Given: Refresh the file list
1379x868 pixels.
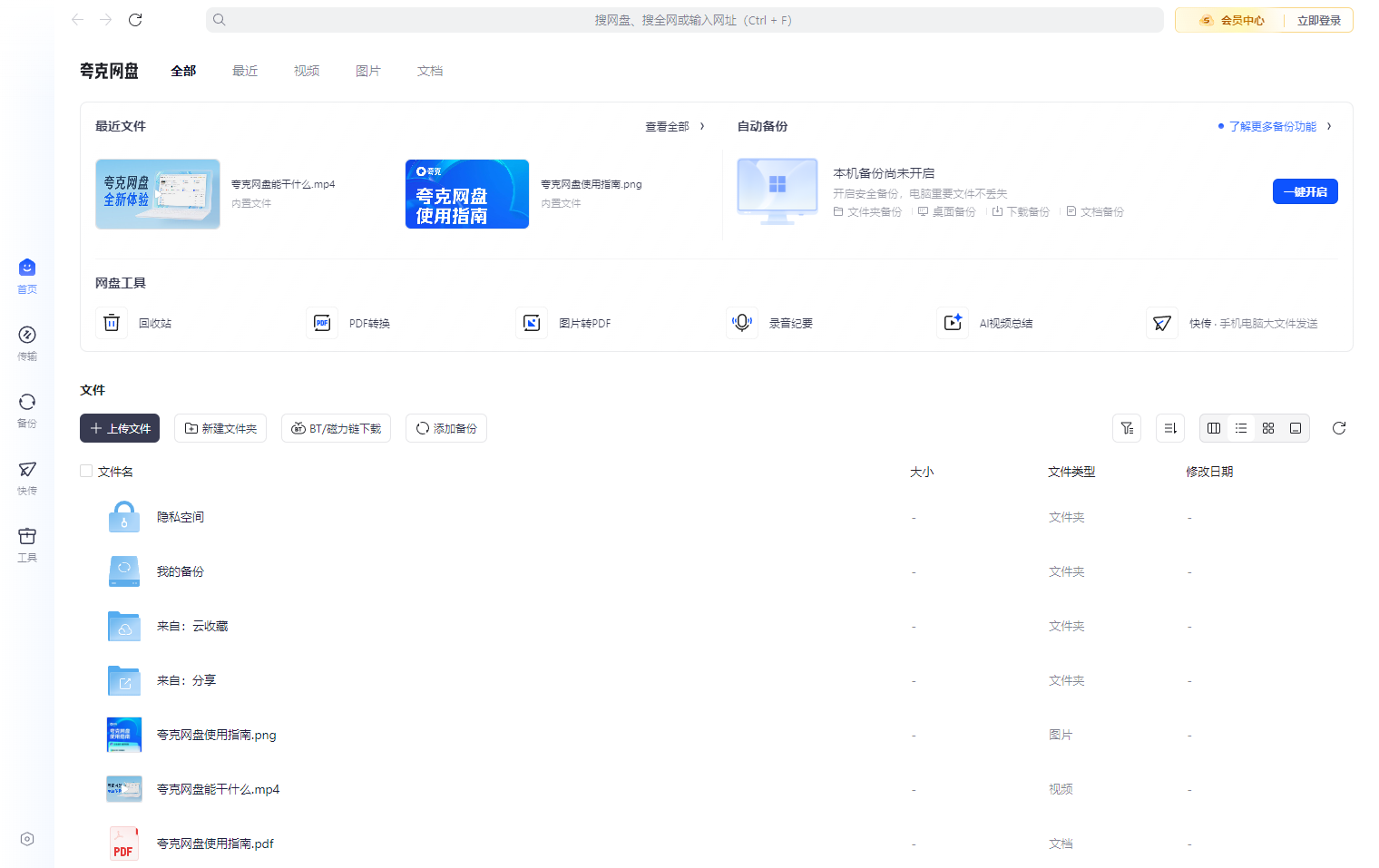Looking at the screenshot, I should pyautogui.click(x=1338, y=428).
